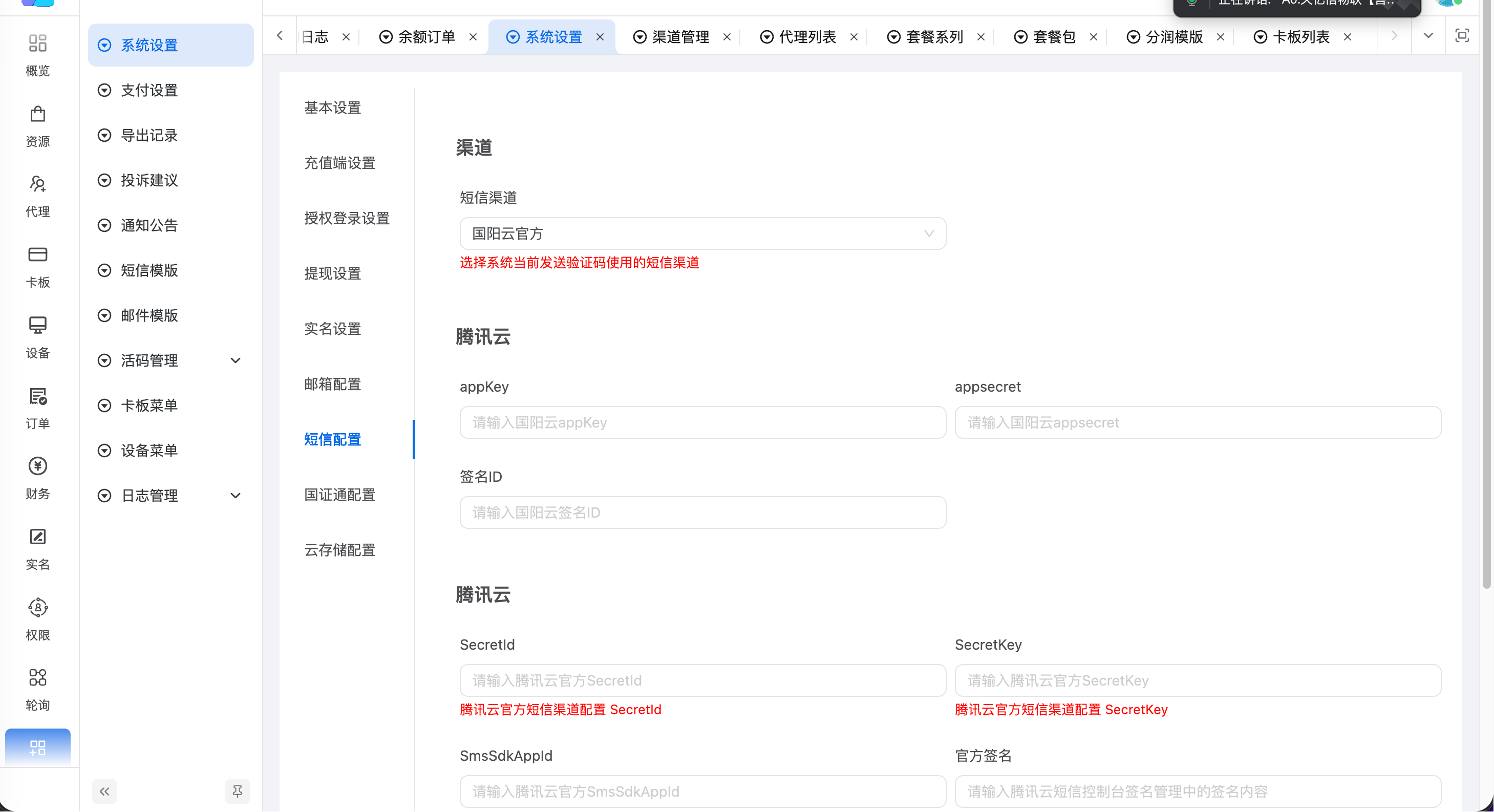Close the 卡板列表 tab

click(x=1348, y=37)
